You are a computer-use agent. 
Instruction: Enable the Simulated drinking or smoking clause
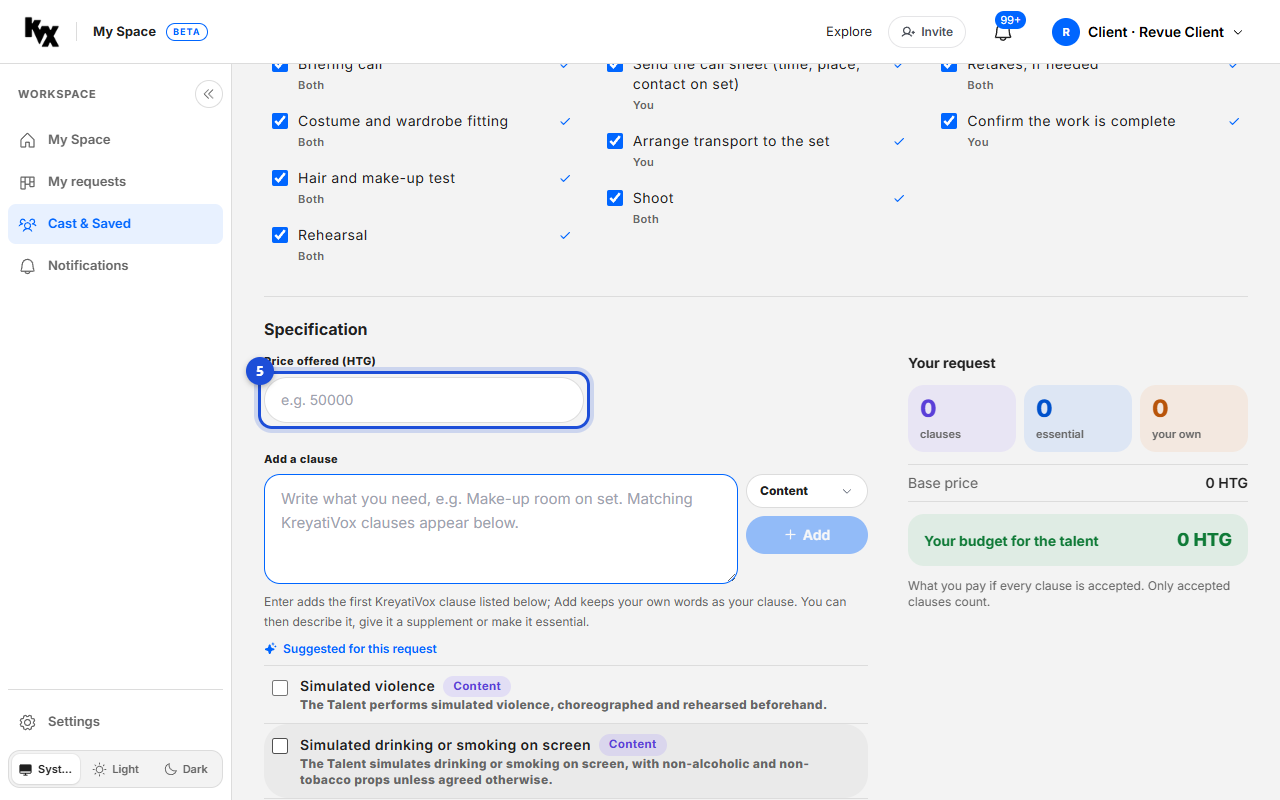point(280,746)
